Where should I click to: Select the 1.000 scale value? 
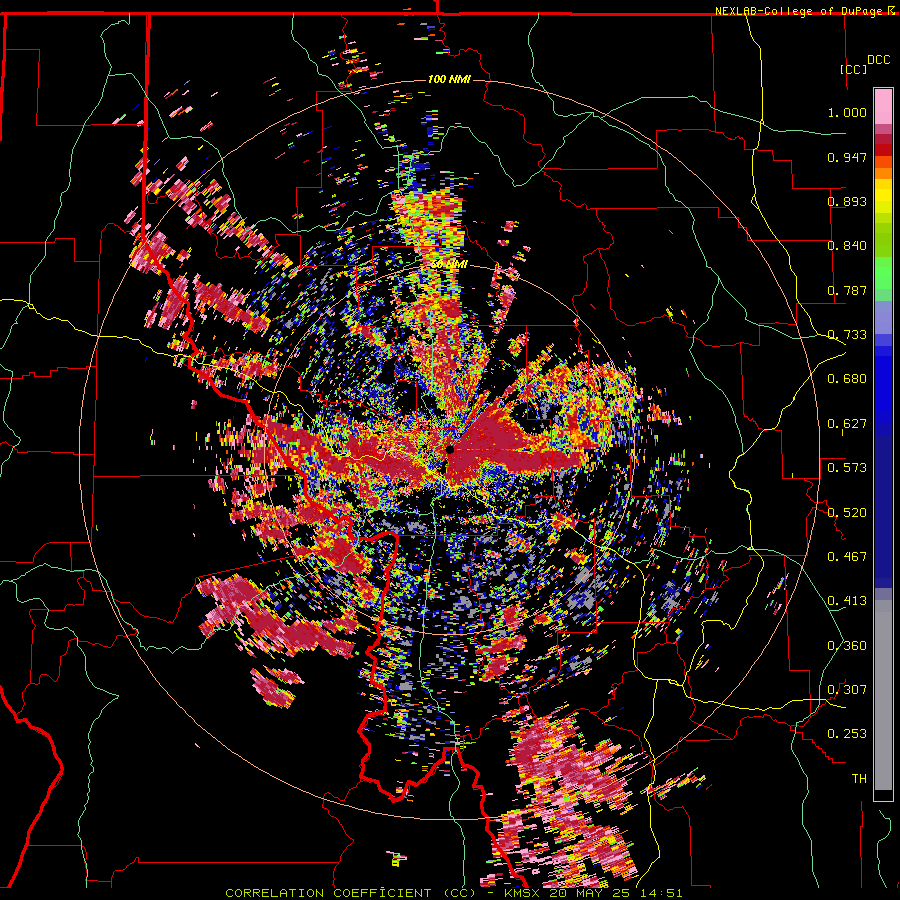pyautogui.click(x=847, y=112)
